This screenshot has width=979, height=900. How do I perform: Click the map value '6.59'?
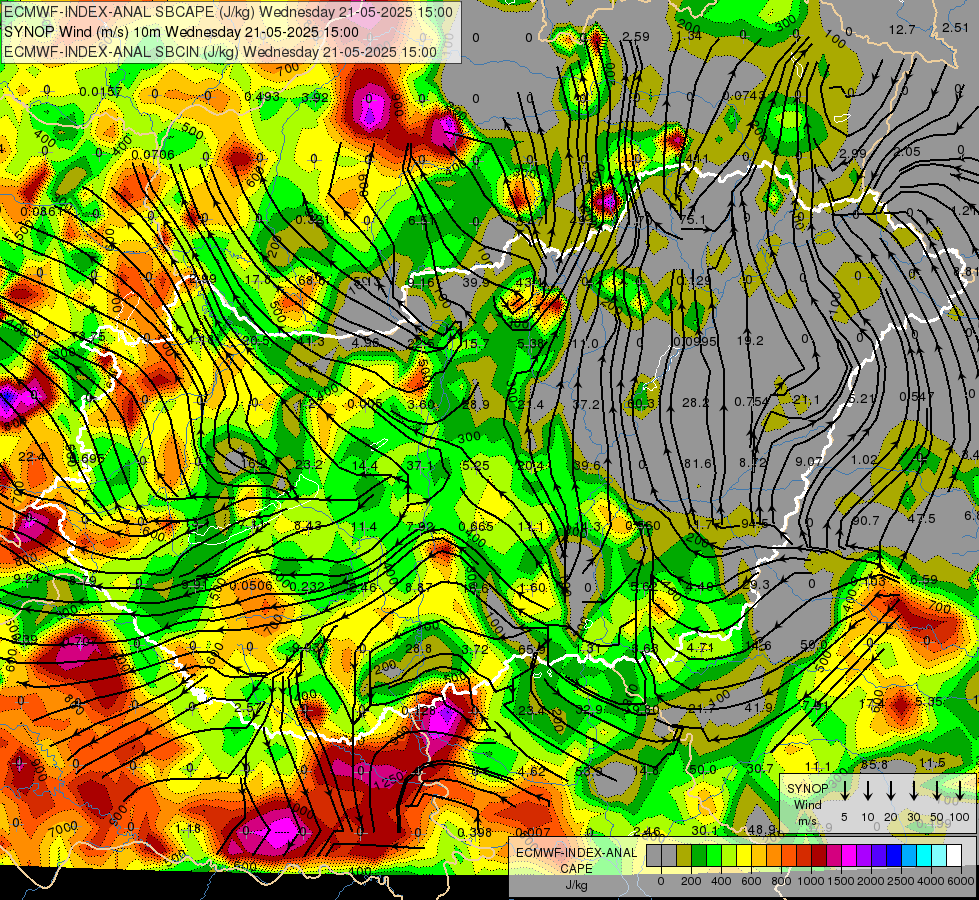pyautogui.click(x=923, y=580)
